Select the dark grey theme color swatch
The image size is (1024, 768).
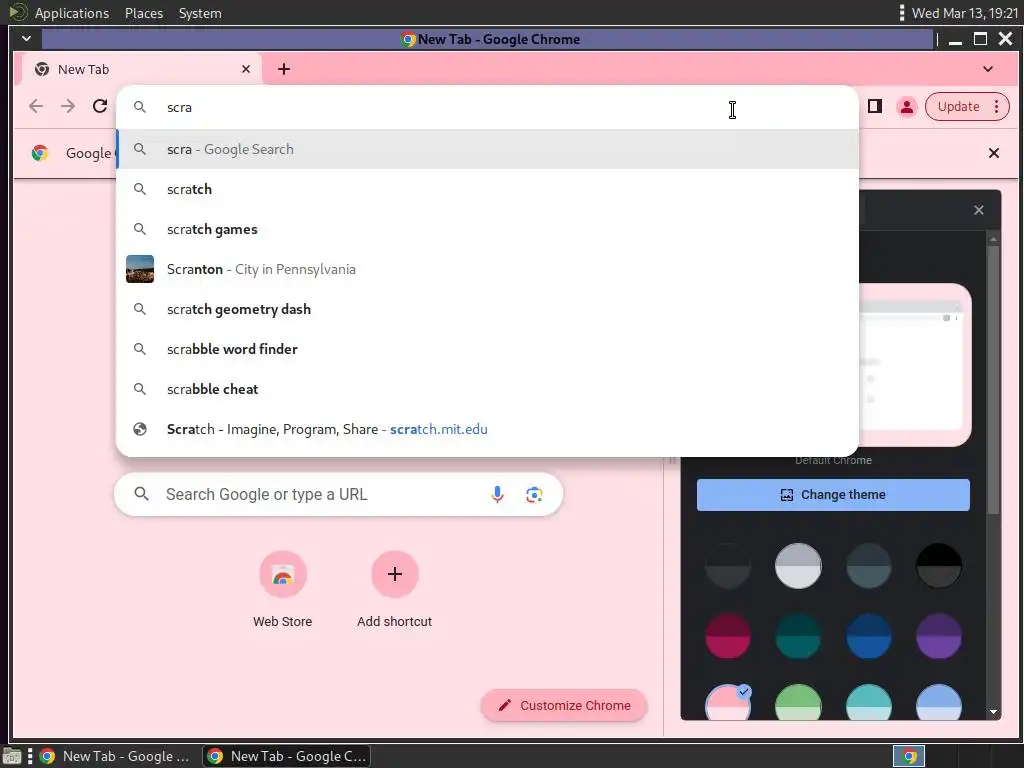tap(728, 566)
